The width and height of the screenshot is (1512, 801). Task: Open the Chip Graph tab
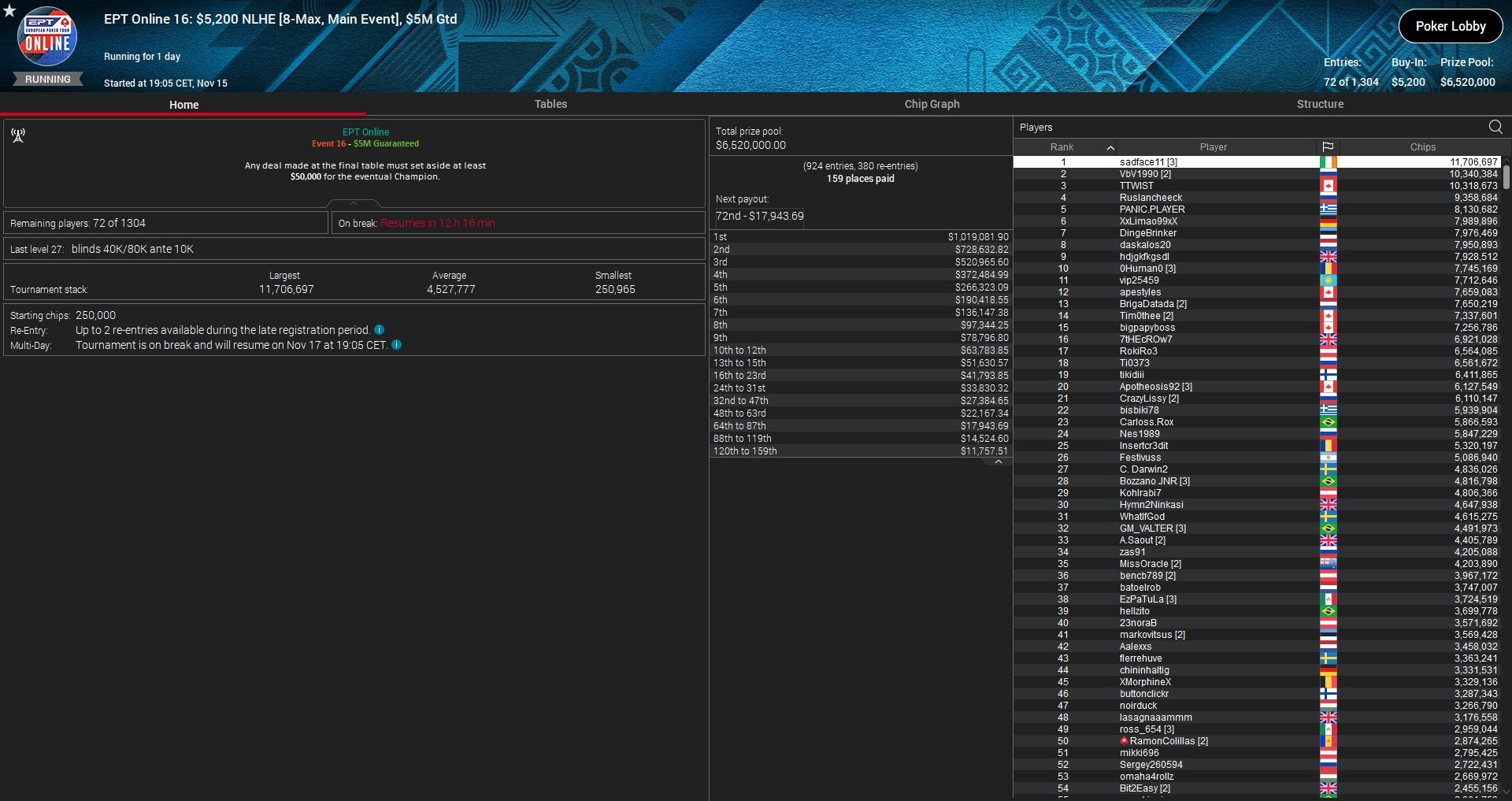click(x=932, y=104)
